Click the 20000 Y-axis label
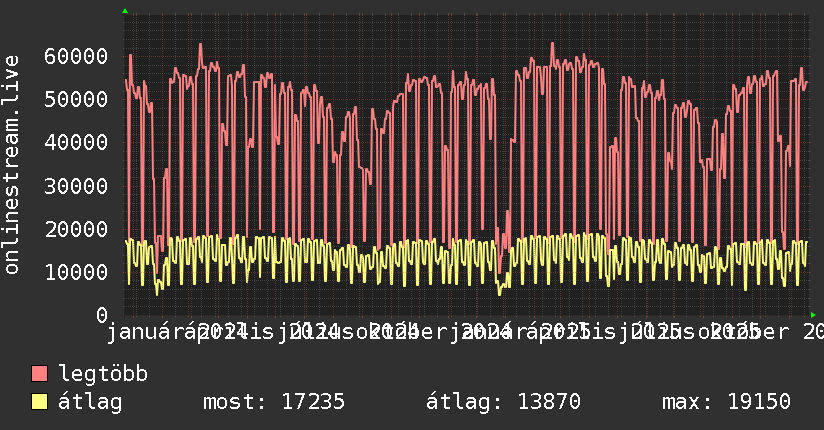Viewport: 824px width, 430px height. coord(76,229)
